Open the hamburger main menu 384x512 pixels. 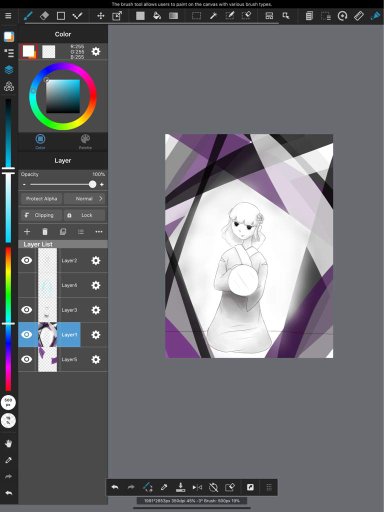[x=8, y=16]
